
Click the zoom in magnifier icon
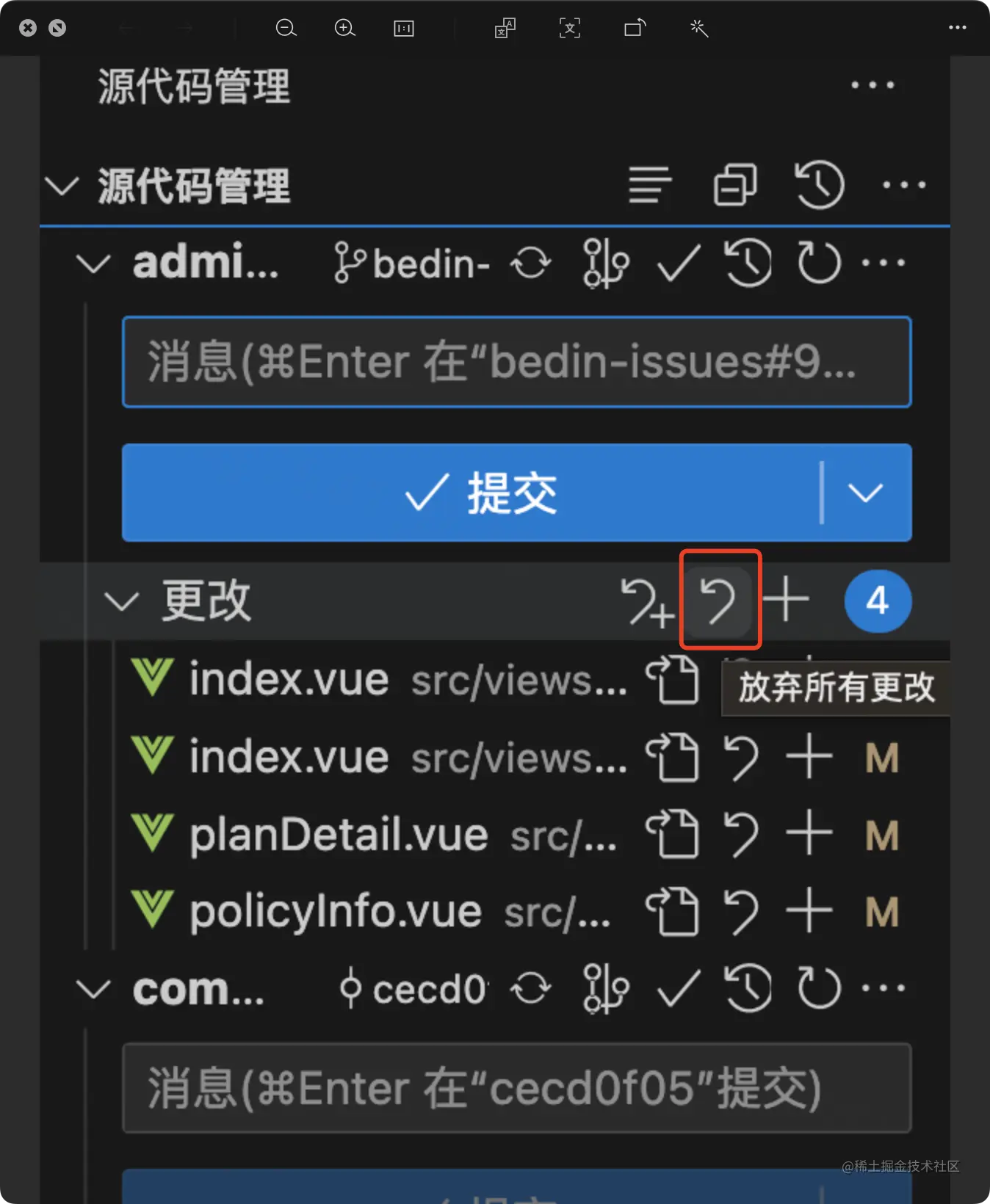[x=344, y=28]
